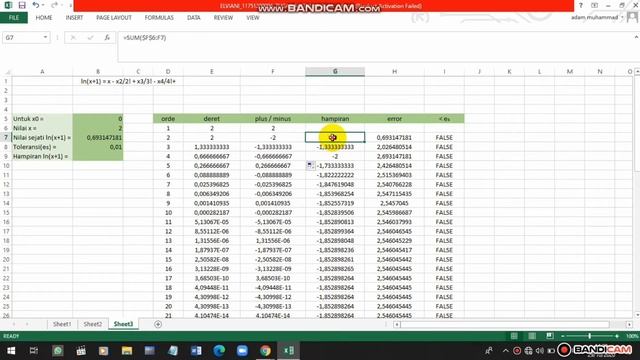Click the zoom out minus button
Image resolution: width=640 pixels, height=360 pixels.
click(562, 336)
